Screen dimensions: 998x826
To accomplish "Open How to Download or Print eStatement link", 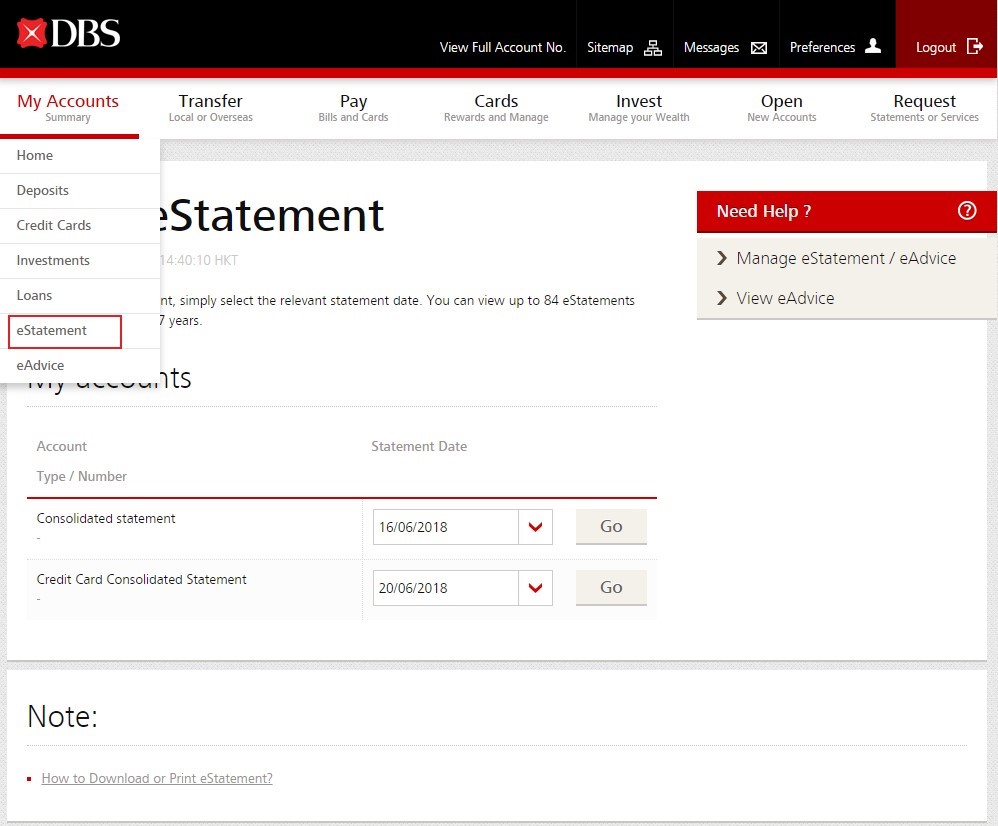I will (157, 778).
